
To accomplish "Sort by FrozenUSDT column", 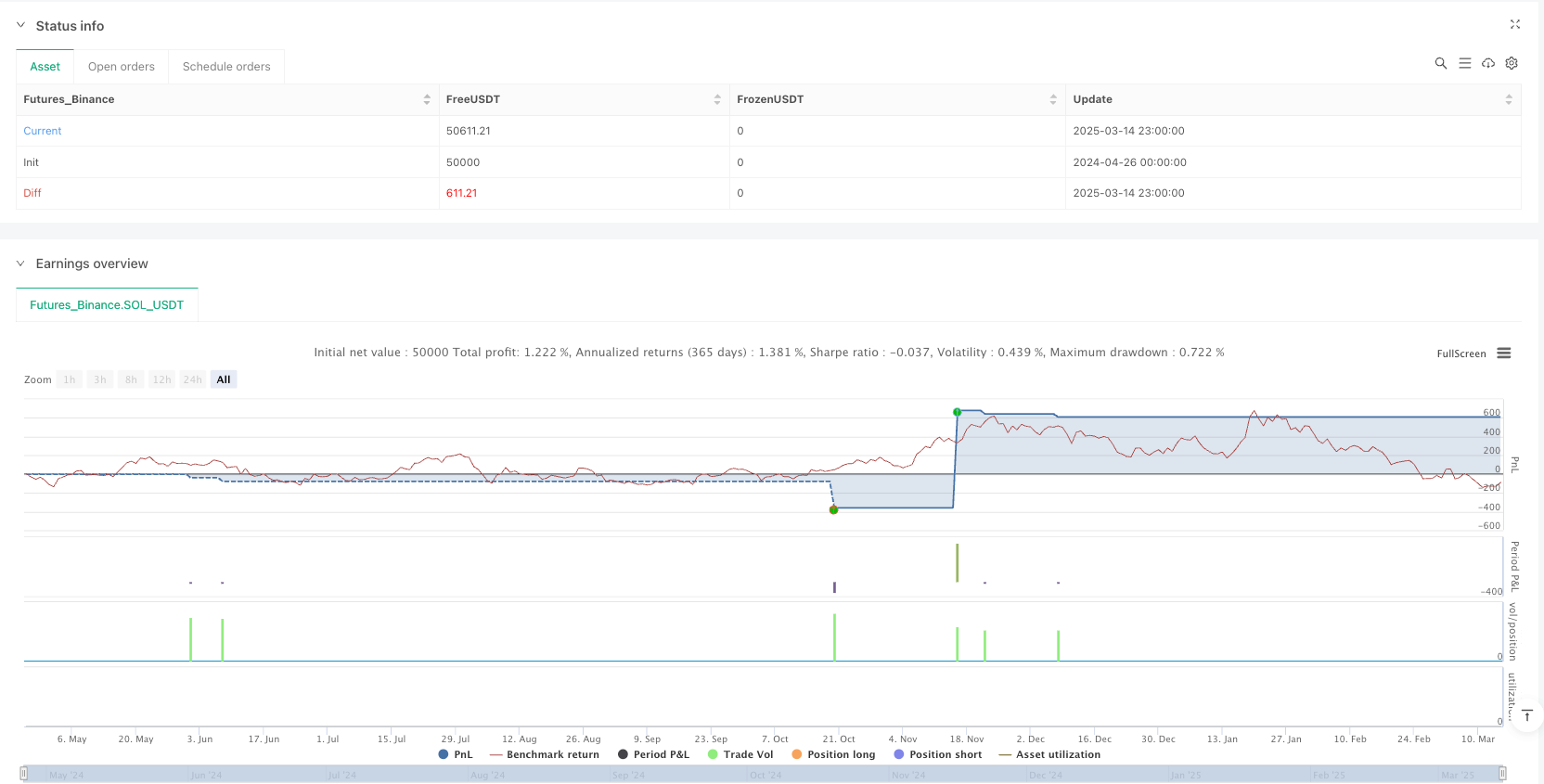I will pyautogui.click(x=1053, y=99).
